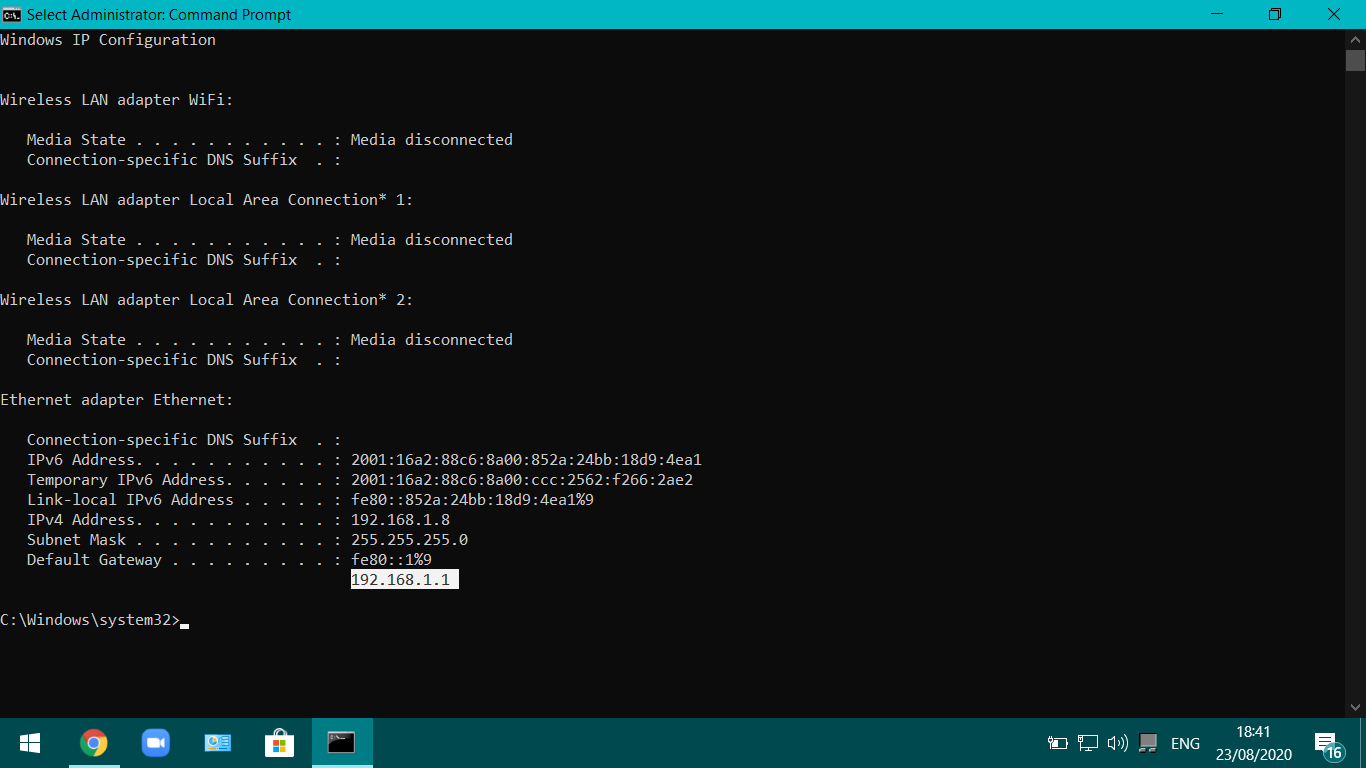The image size is (1366, 768).
Task: Click the scrollbar up arrow
Action: point(1355,38)
